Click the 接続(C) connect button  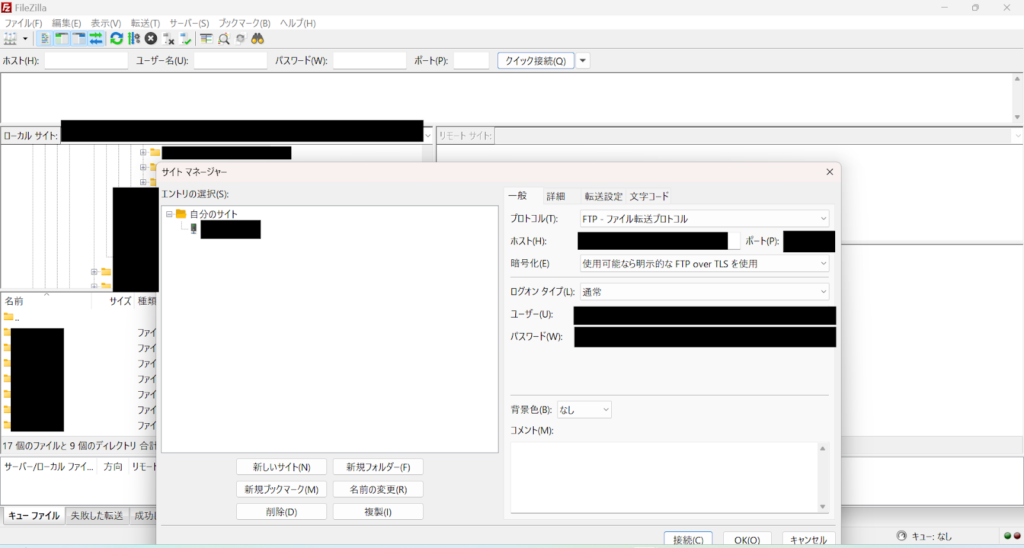coord(688,540)
